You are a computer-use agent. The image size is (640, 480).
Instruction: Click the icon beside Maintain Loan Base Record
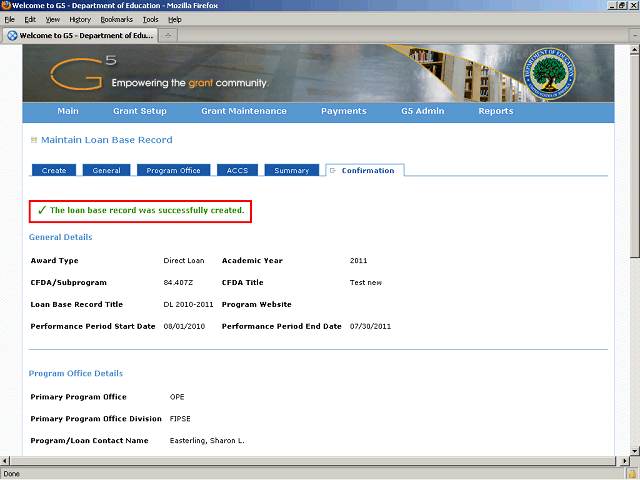click(34, 140)
